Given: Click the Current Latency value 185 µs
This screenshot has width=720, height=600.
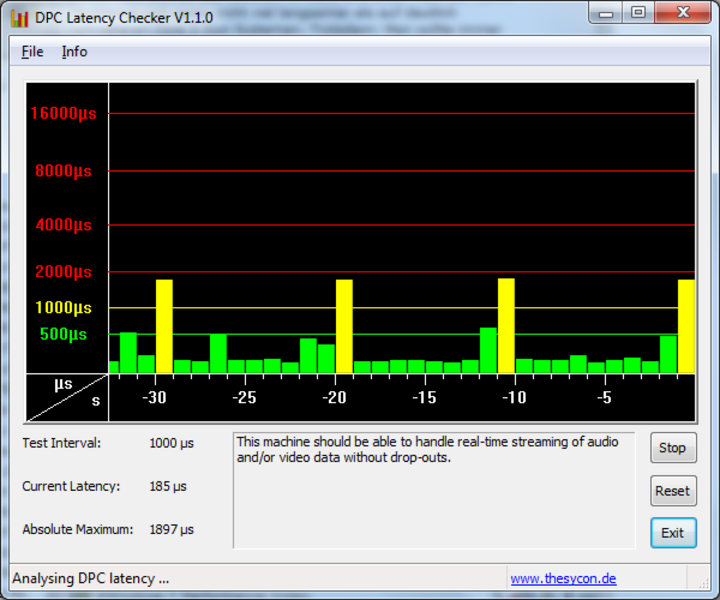Looking at the screenshot, I should [168, 486].
